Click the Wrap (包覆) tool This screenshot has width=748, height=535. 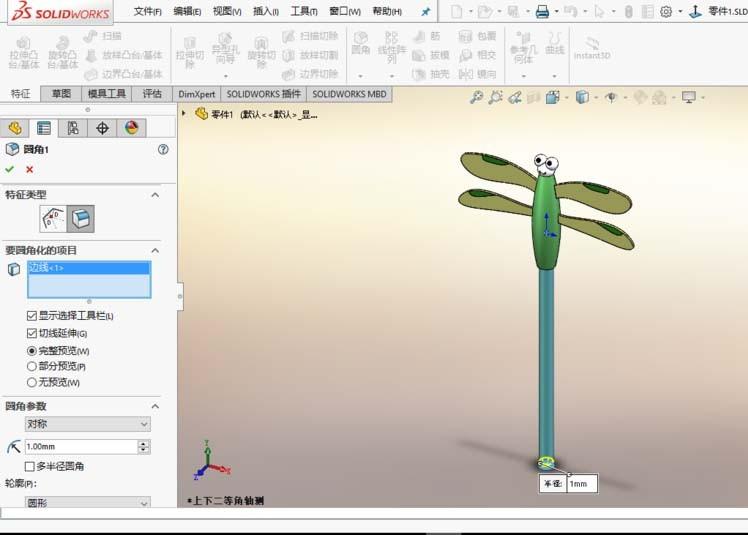tap(477, 36)
